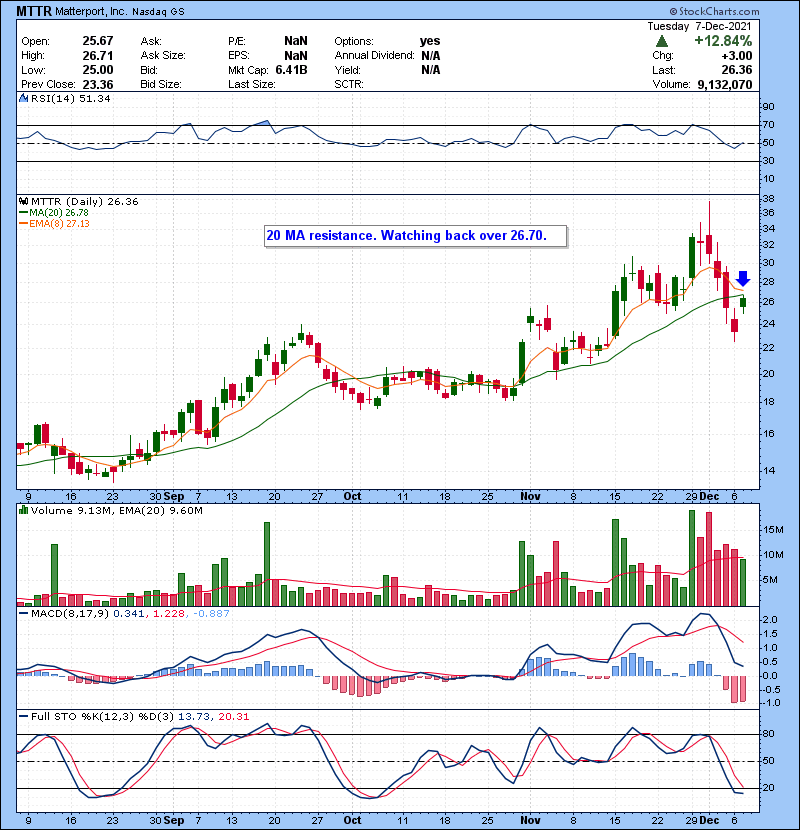This screenshot has width=800, height=830.
Task: Click the RSI(14) 51.34 indicator label
Action: (x=70, y=98)
